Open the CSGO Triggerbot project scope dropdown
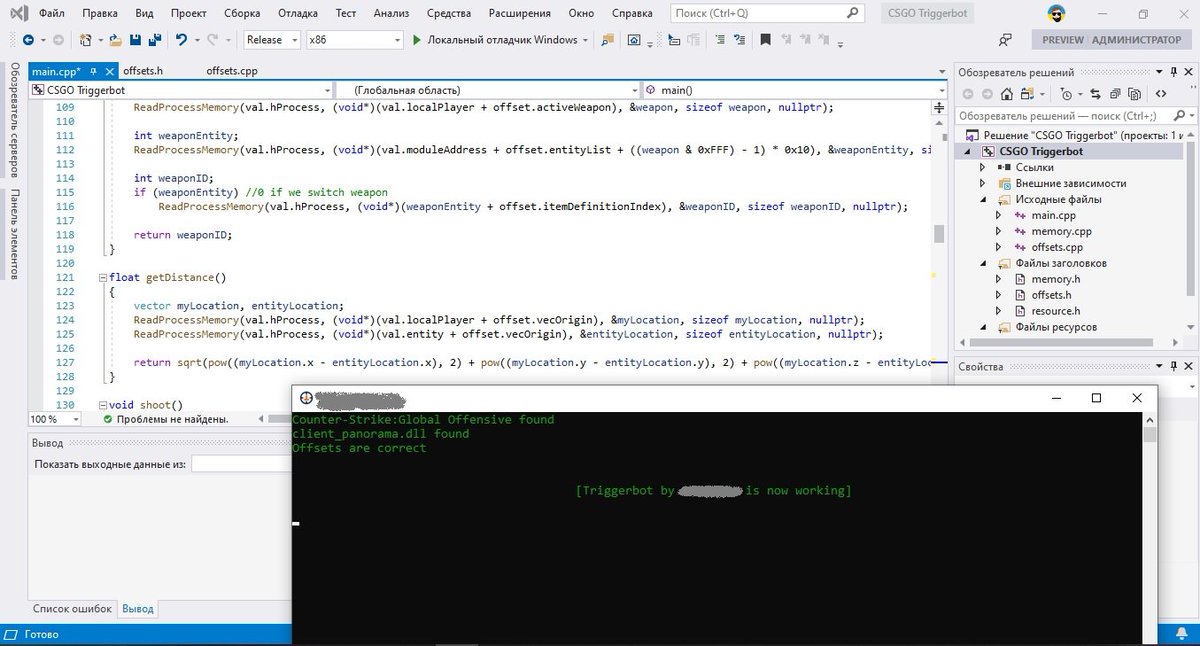 (182, 90)
